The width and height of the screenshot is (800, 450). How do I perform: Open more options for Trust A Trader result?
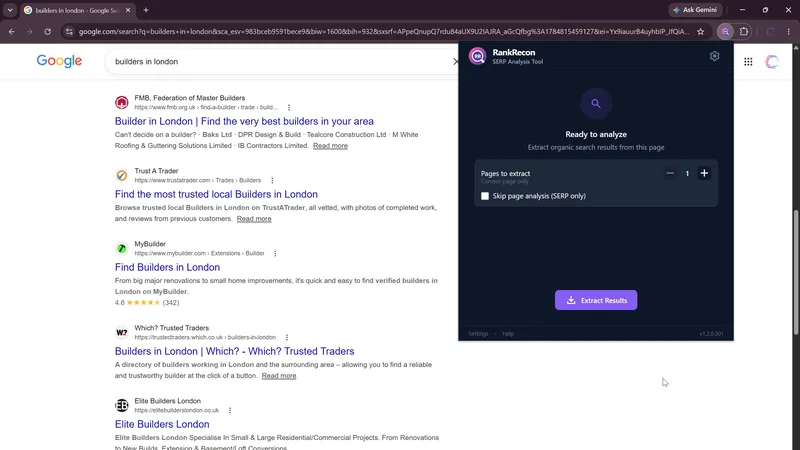tap(272, 181)
